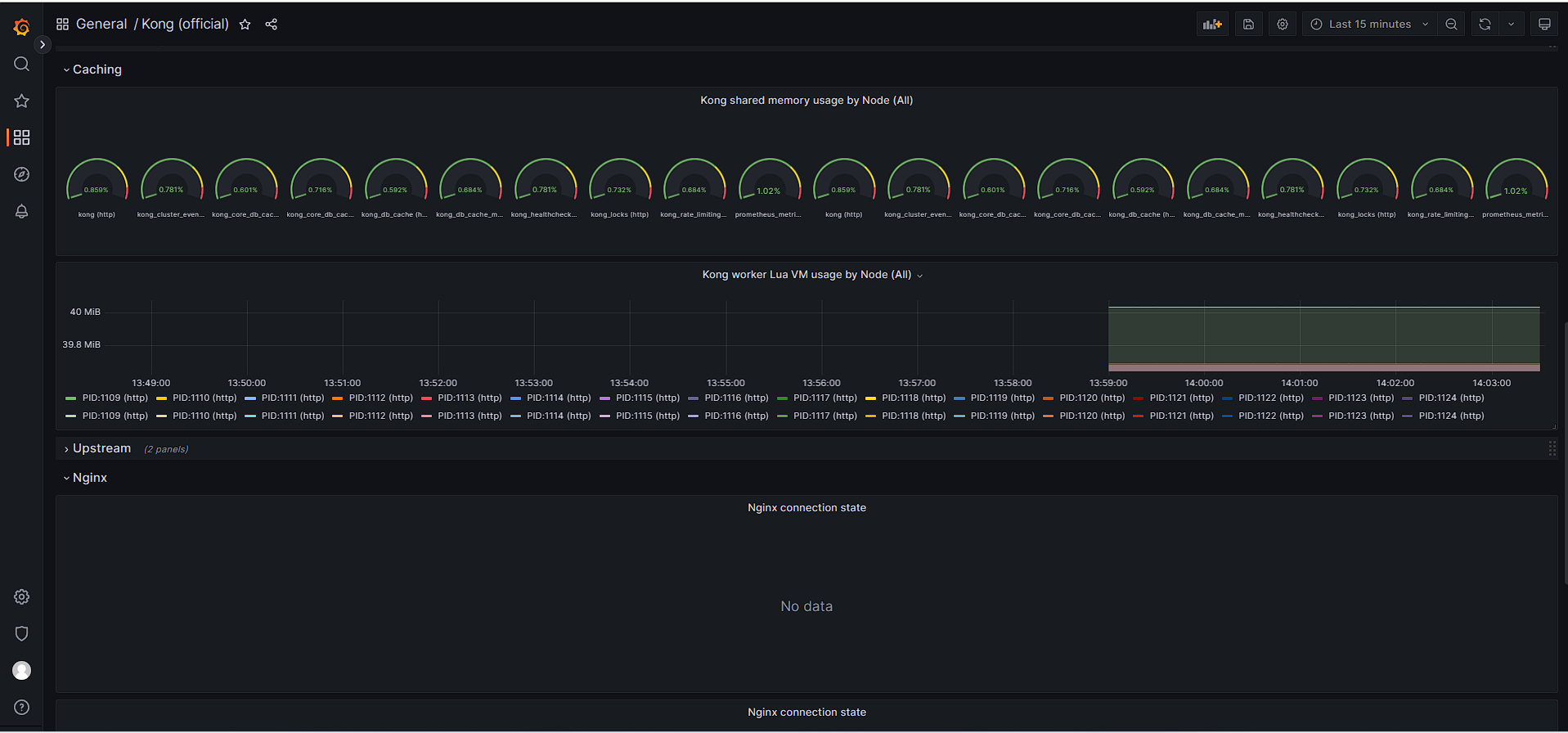Viewport: 1568px width, 733px height.
Task: Open the Explore compass icon
Action: tap(21, 174)
